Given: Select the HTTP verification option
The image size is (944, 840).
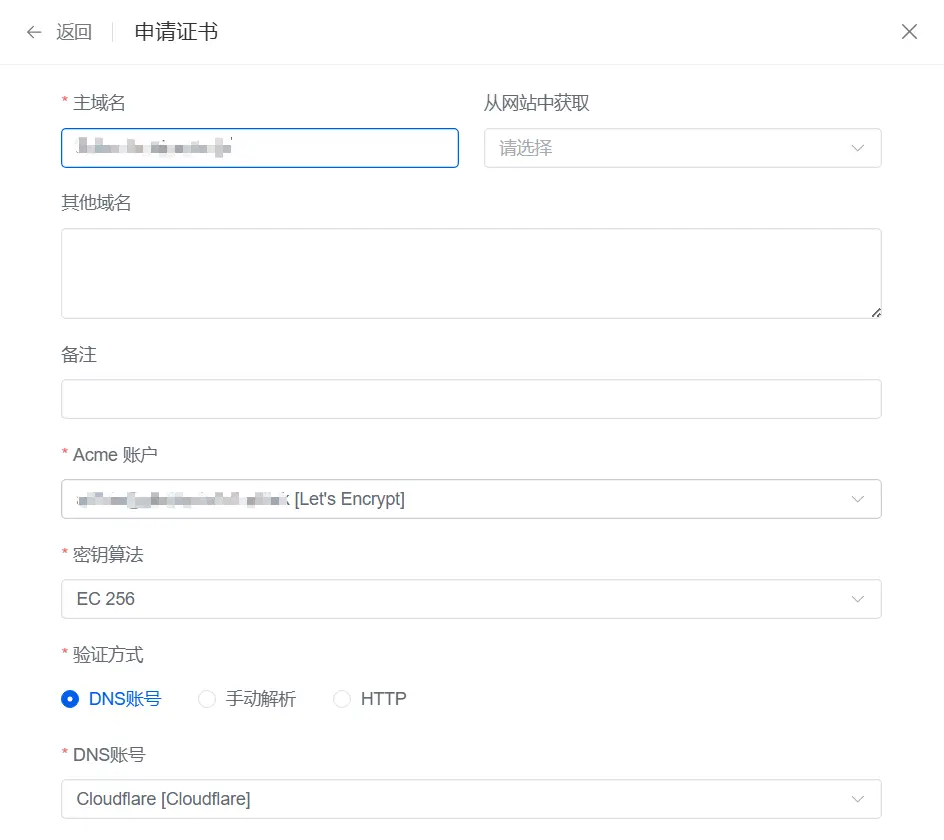Looking at the screenshot, I should click(x=342, y=699).
